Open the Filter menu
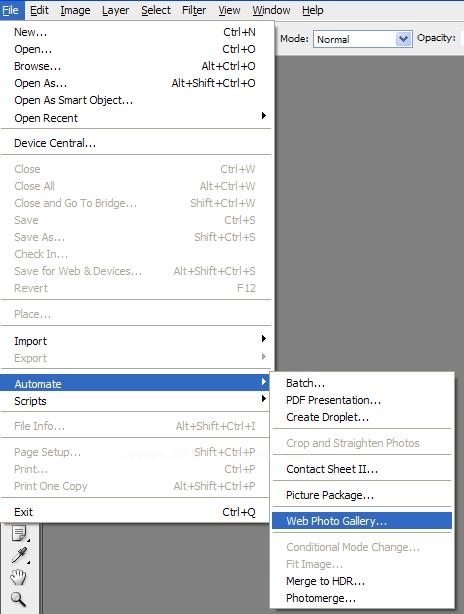 [194, 10]
